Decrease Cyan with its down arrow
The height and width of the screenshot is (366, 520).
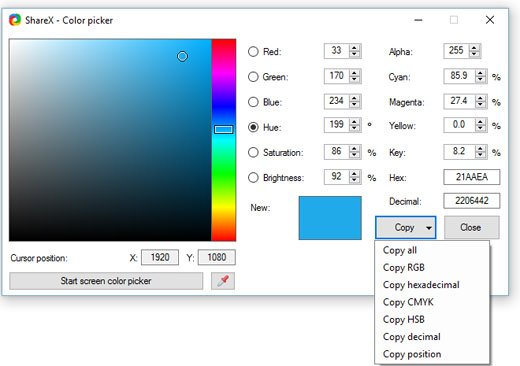point(480,79)
